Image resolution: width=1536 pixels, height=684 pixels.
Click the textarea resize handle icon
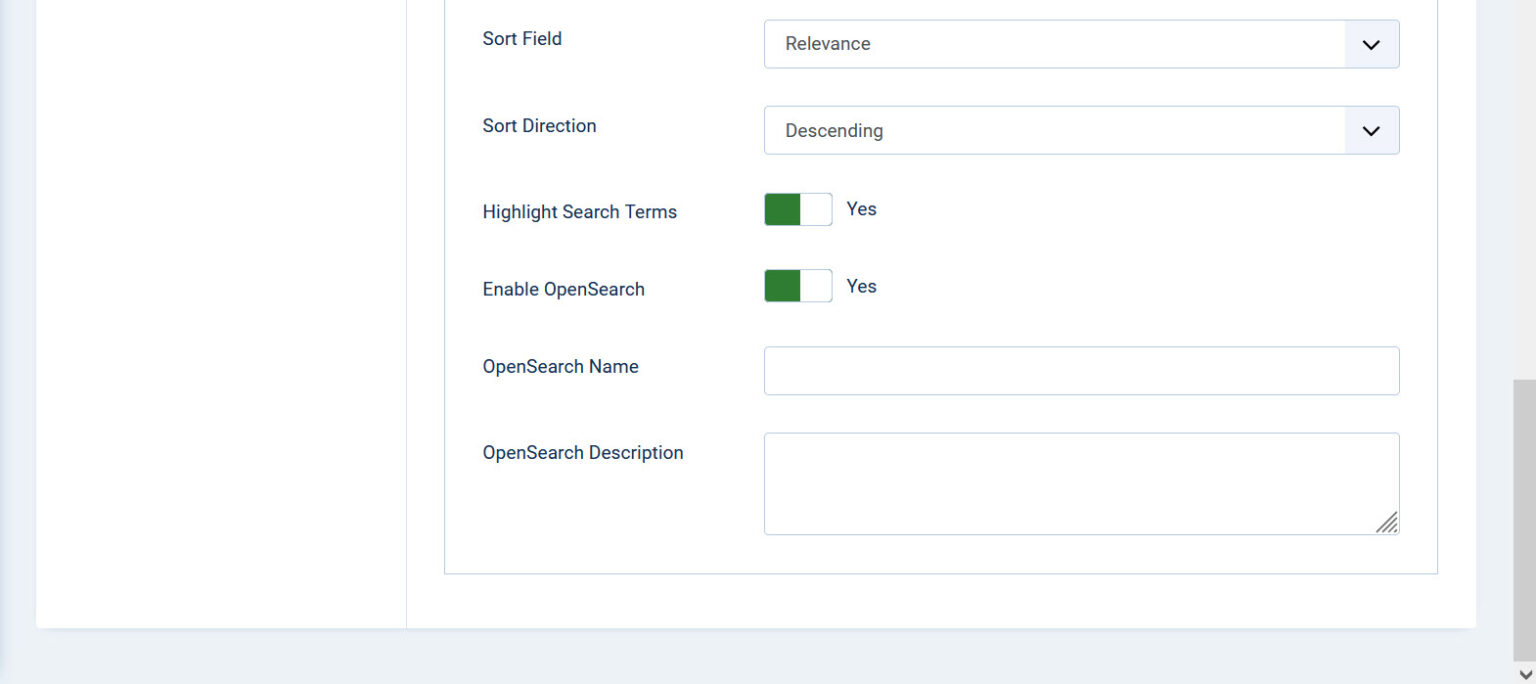click(1388, 523)
